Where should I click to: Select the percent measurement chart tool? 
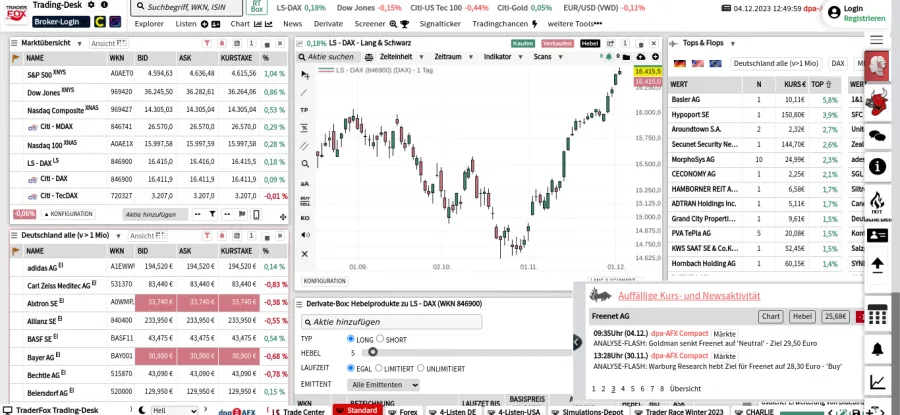[305, 127]
